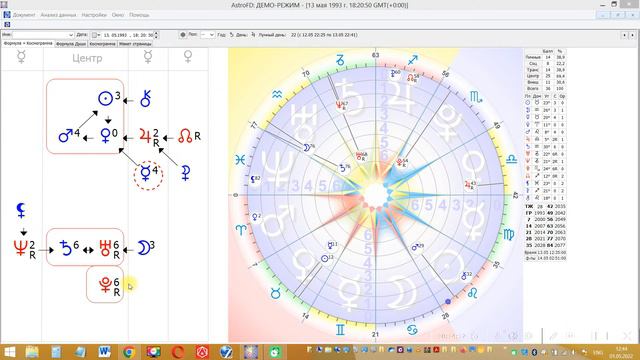Image resolution: width=640 pixels, height=360 pixels.
Task: Open the Windows Start button
Action: (x=10, y=352)
